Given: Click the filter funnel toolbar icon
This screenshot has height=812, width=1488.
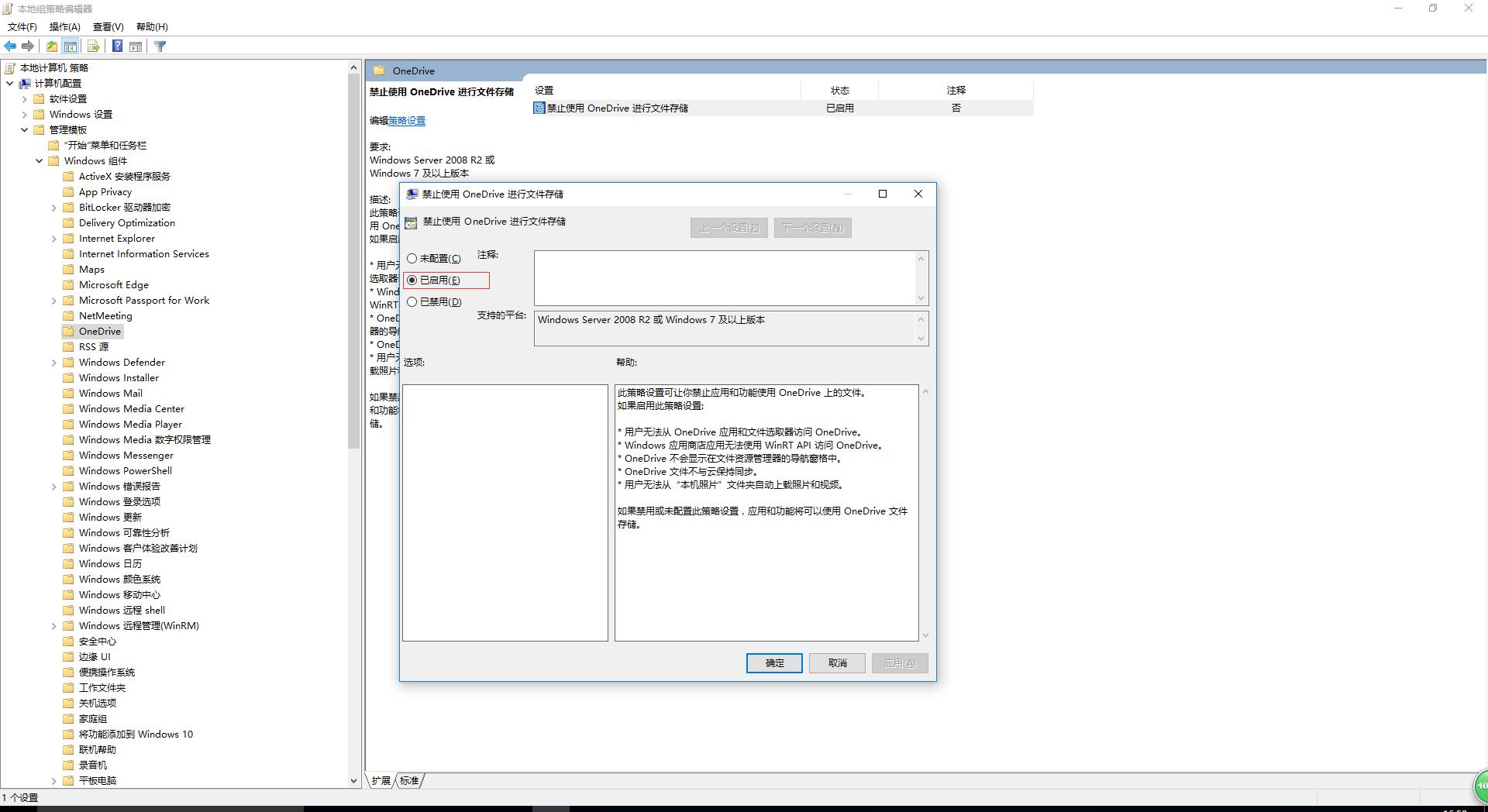Looking at the screenshot, I should (160, 46).
